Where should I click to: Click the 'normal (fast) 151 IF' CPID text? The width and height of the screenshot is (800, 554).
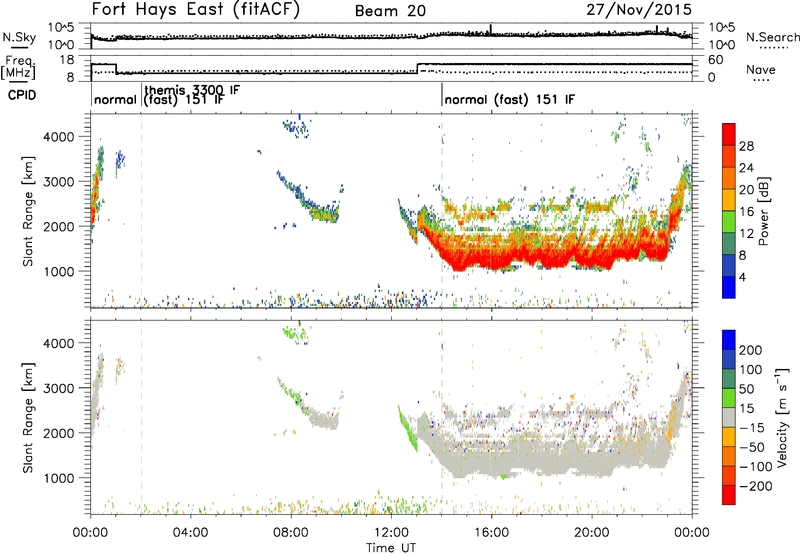coord(509,99)
